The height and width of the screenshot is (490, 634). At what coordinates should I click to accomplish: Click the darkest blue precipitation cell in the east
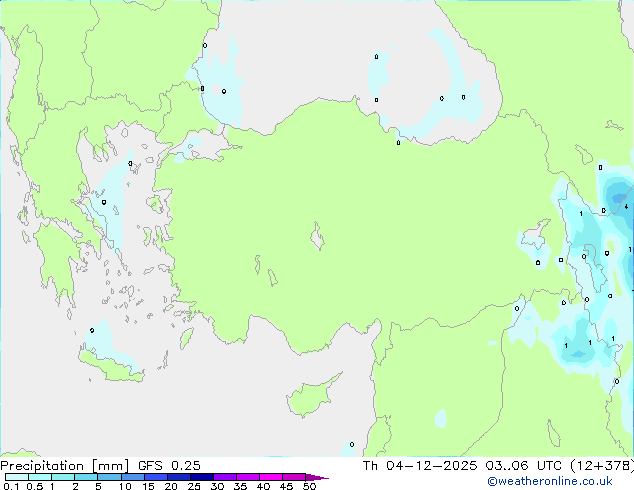tap(618, 196)
